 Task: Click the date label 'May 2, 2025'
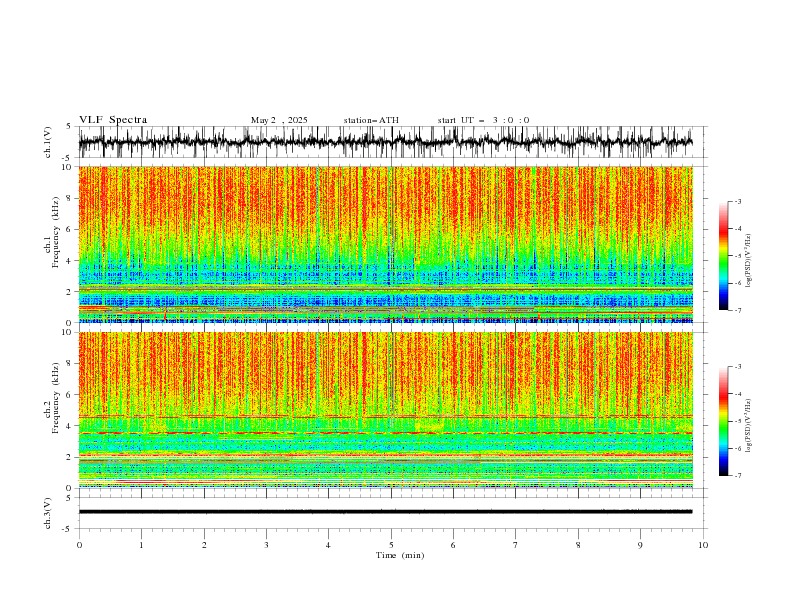(279, 120)
